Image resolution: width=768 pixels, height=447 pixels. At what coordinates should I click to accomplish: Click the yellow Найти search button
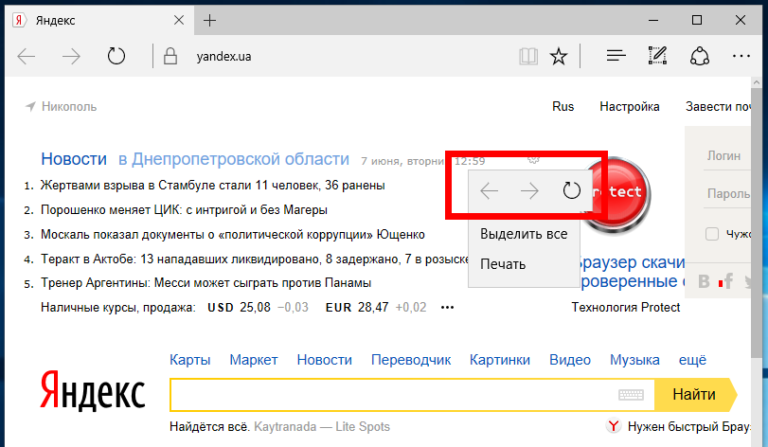tap(695, 394)
